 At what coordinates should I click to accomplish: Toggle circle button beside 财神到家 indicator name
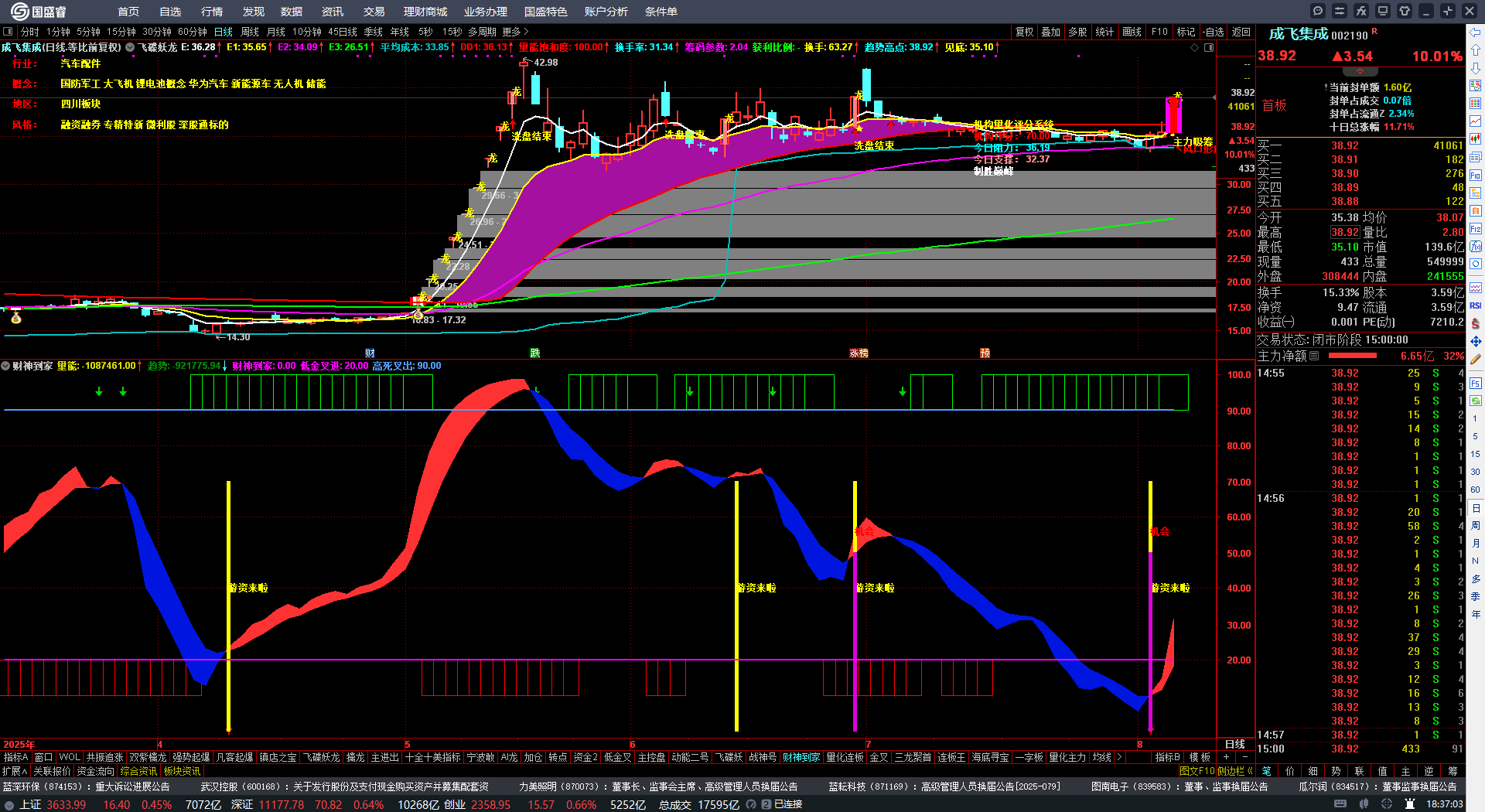(x=5, y=366)
